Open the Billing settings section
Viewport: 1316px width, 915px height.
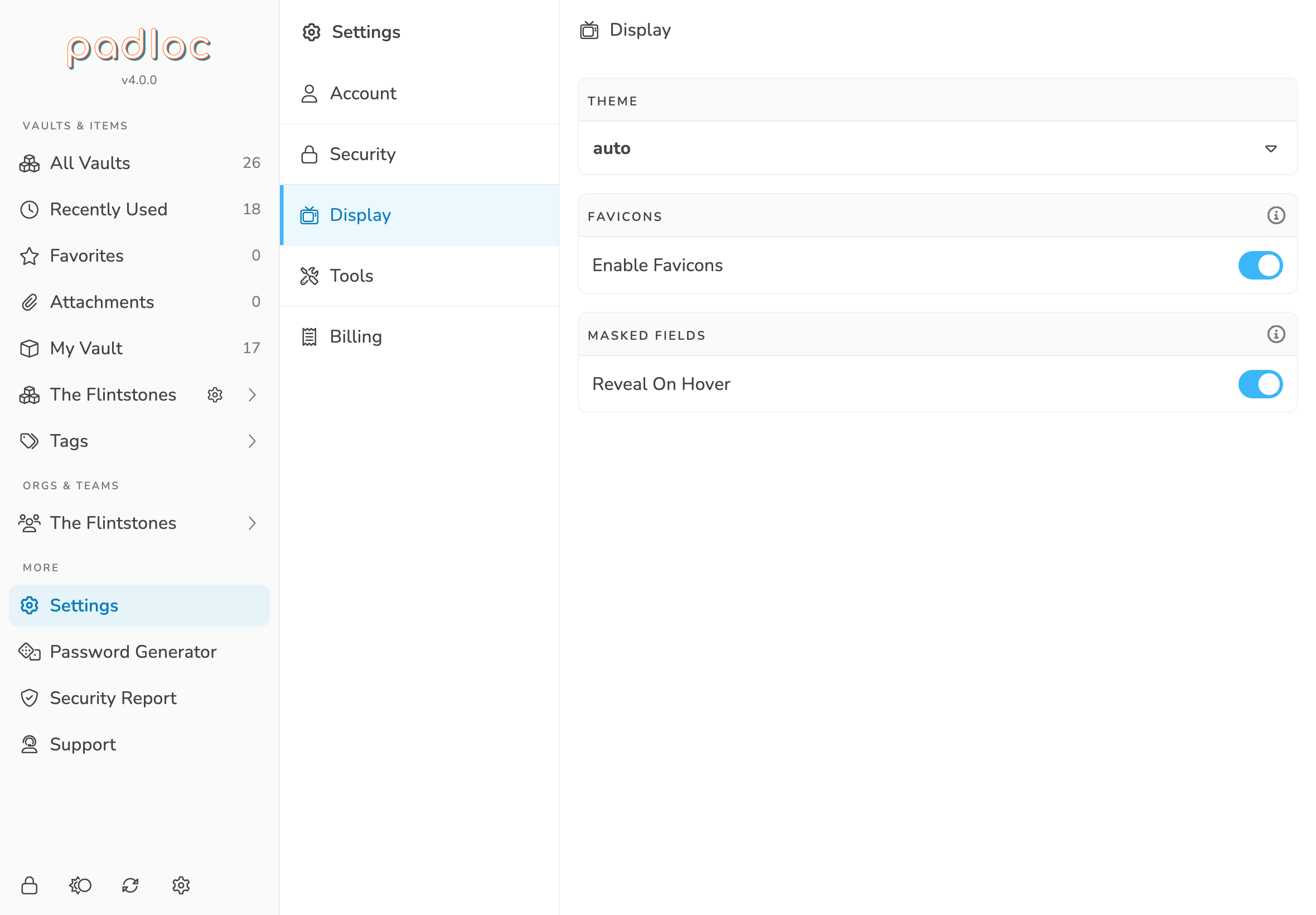point(419,336)
